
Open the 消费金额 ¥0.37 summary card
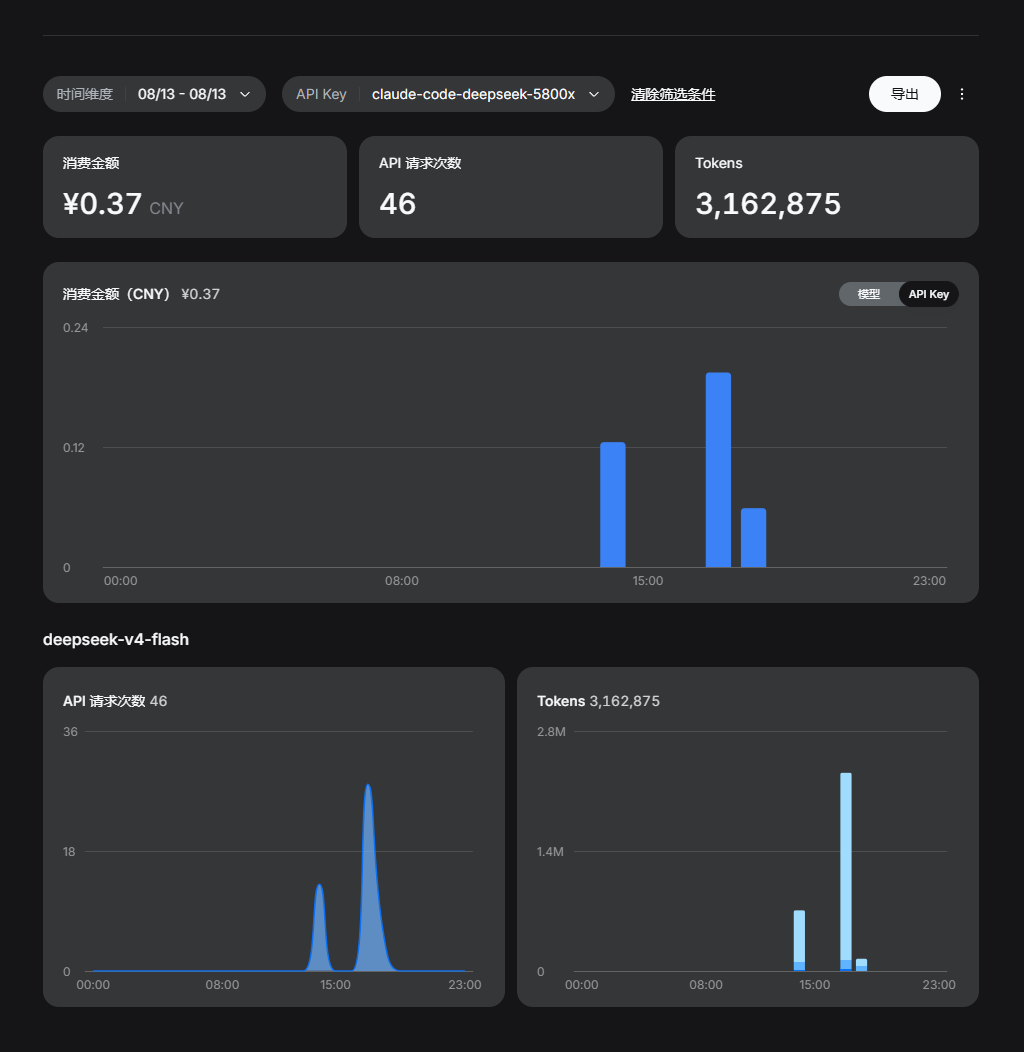pos(195,187)
